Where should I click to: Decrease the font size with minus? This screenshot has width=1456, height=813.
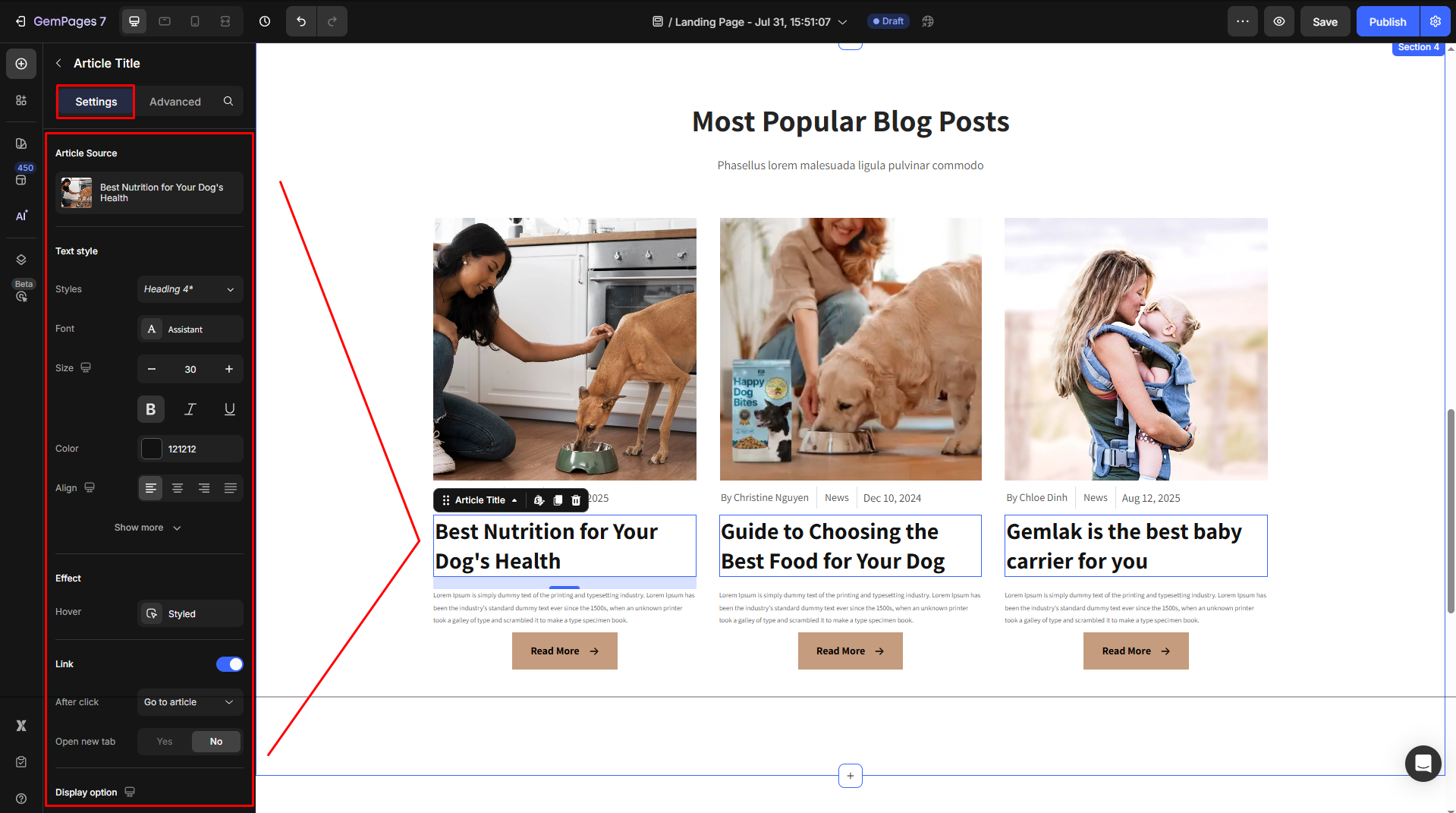click(152, 369)
